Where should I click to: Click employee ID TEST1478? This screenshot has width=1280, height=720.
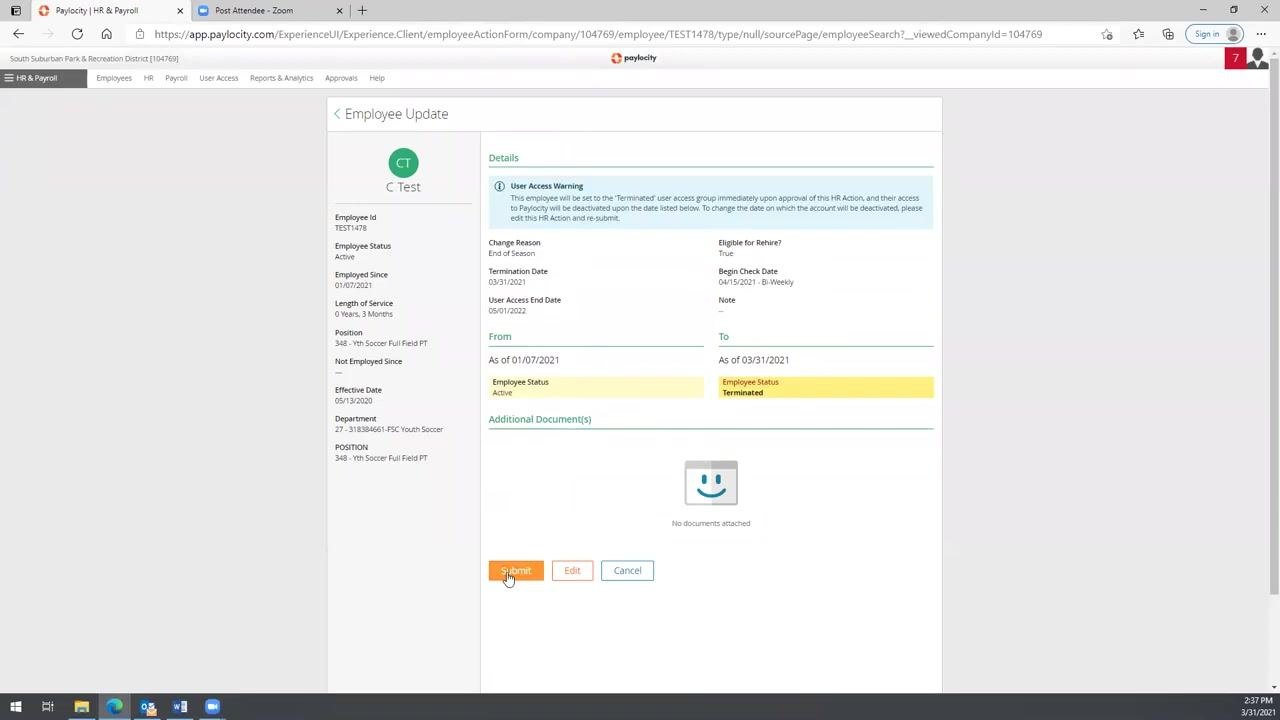351,228
